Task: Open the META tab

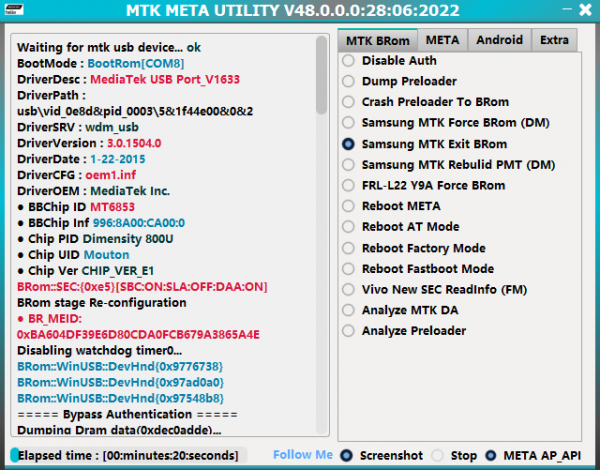Action: point(442,40)
